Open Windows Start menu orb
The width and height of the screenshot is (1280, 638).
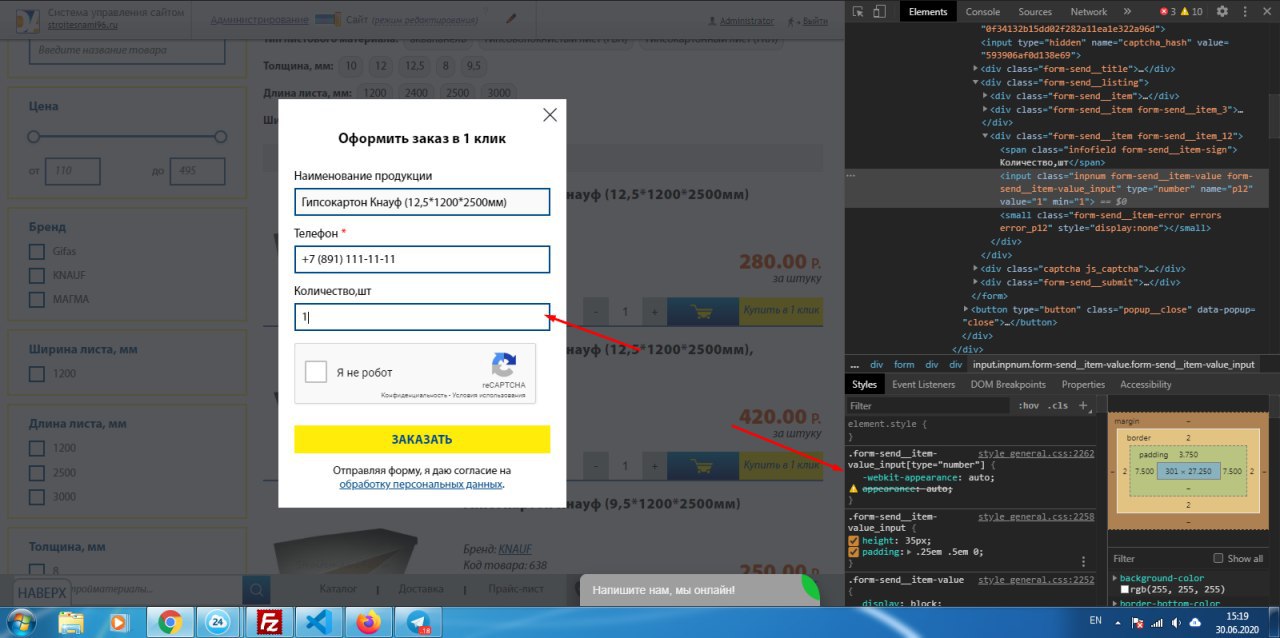point(20,622)
